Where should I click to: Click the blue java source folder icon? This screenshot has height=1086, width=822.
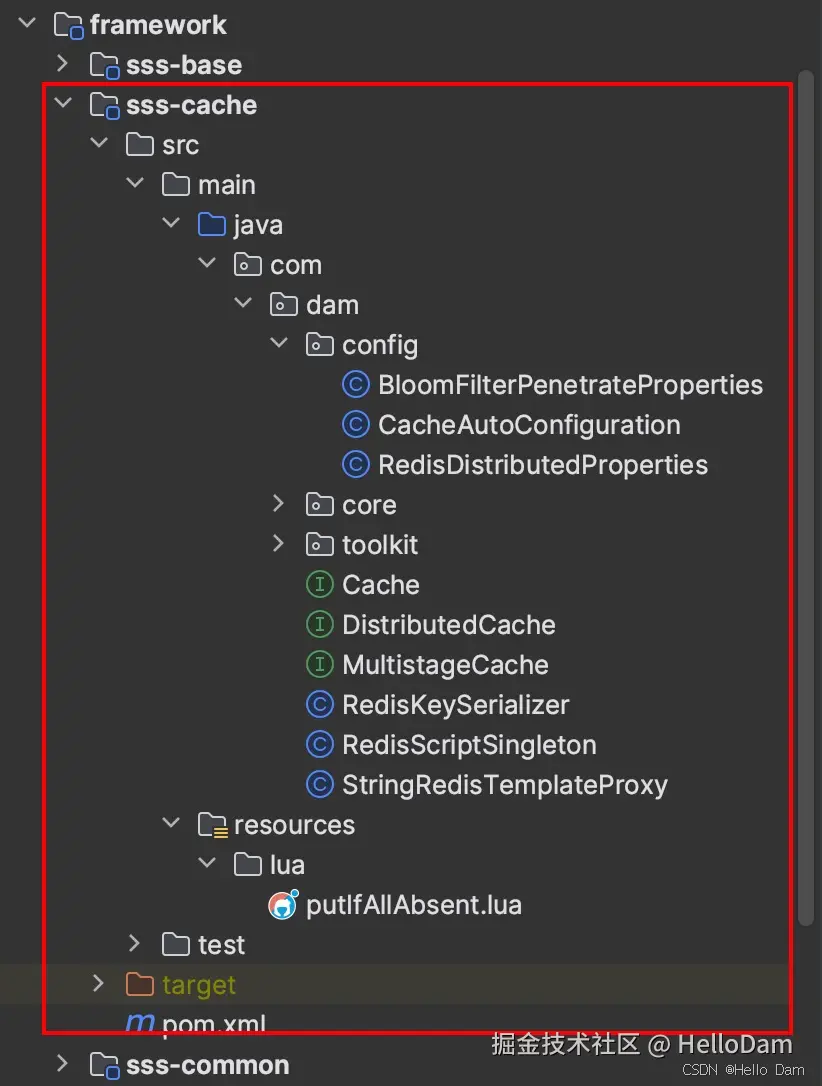point(212,224)
